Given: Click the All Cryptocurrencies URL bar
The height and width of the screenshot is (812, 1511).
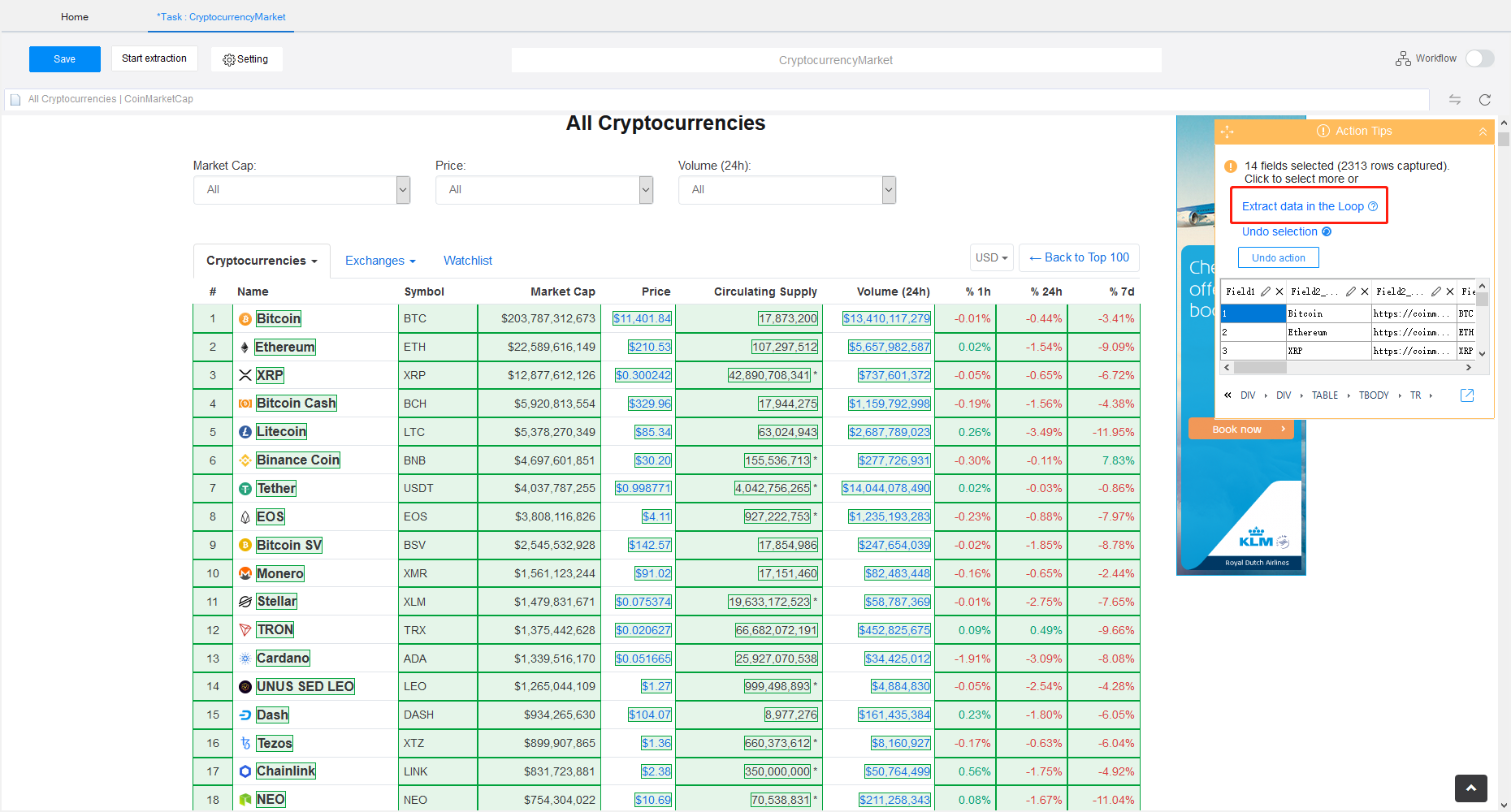Looking at the screenshot, I should click(x=717, y=99).
